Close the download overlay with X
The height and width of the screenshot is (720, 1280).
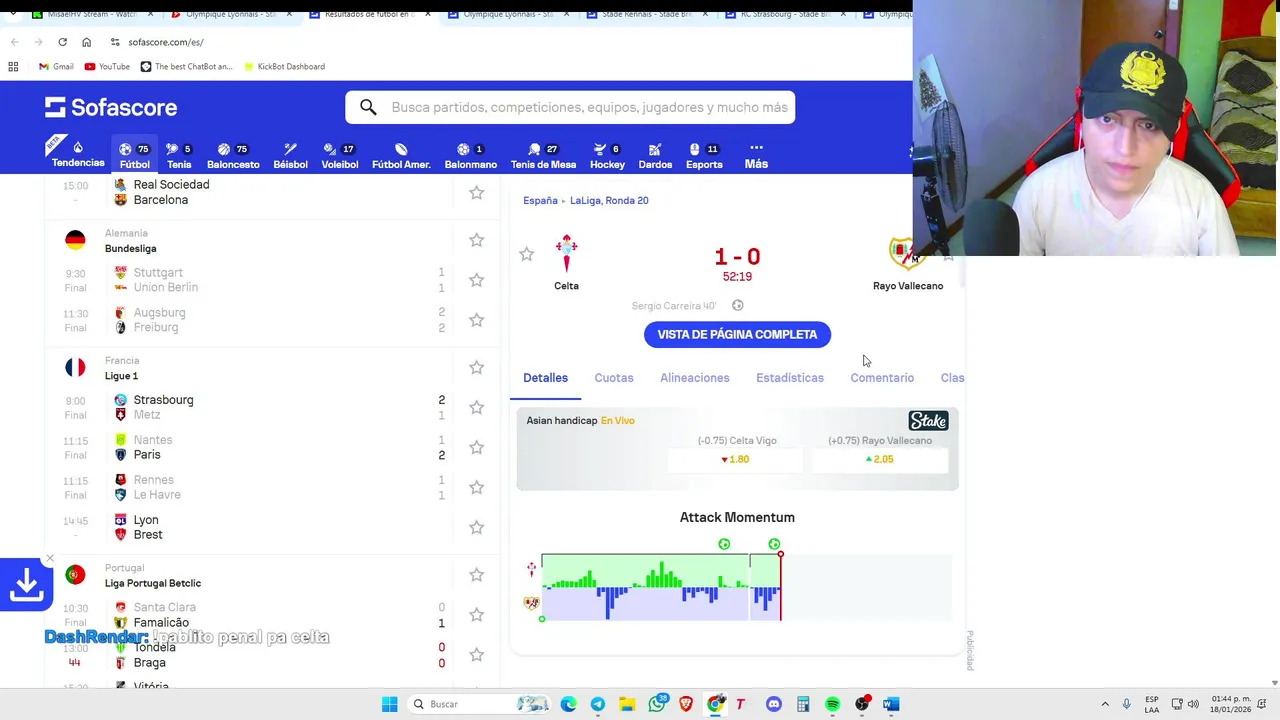coord(50,558)
